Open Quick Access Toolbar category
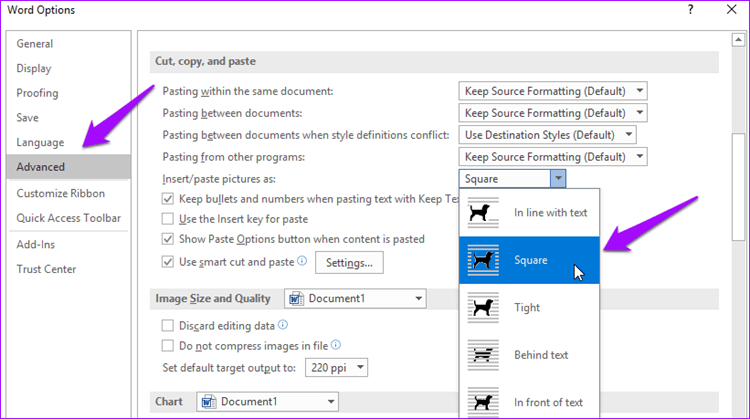Screen dimensions: 750x419 (68, 218)
